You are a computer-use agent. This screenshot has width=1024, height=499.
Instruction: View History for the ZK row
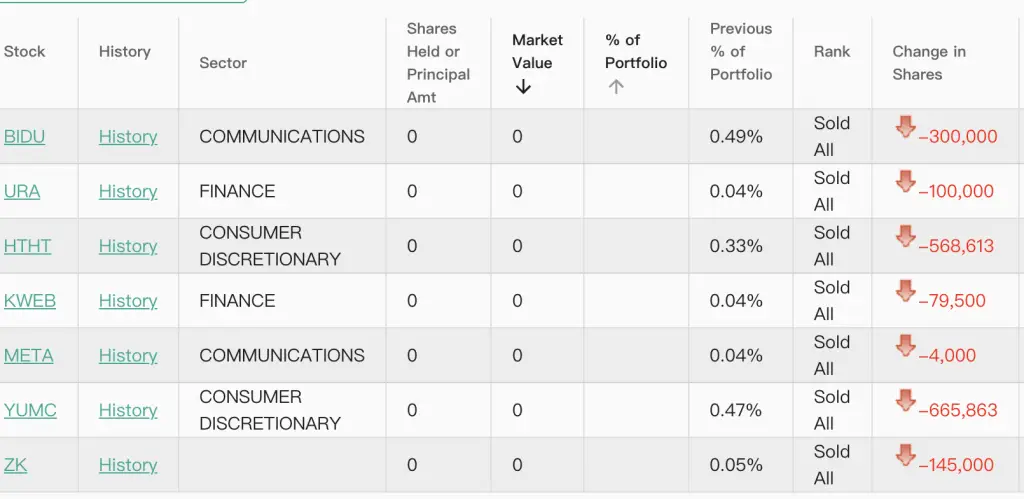click(x=128, y=465)
